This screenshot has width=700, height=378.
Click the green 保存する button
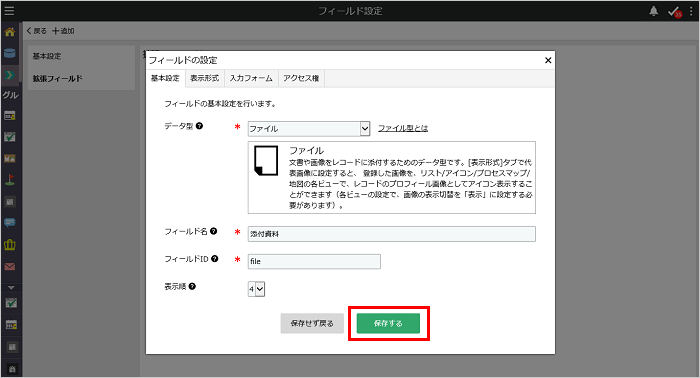[x=388, y=323]
